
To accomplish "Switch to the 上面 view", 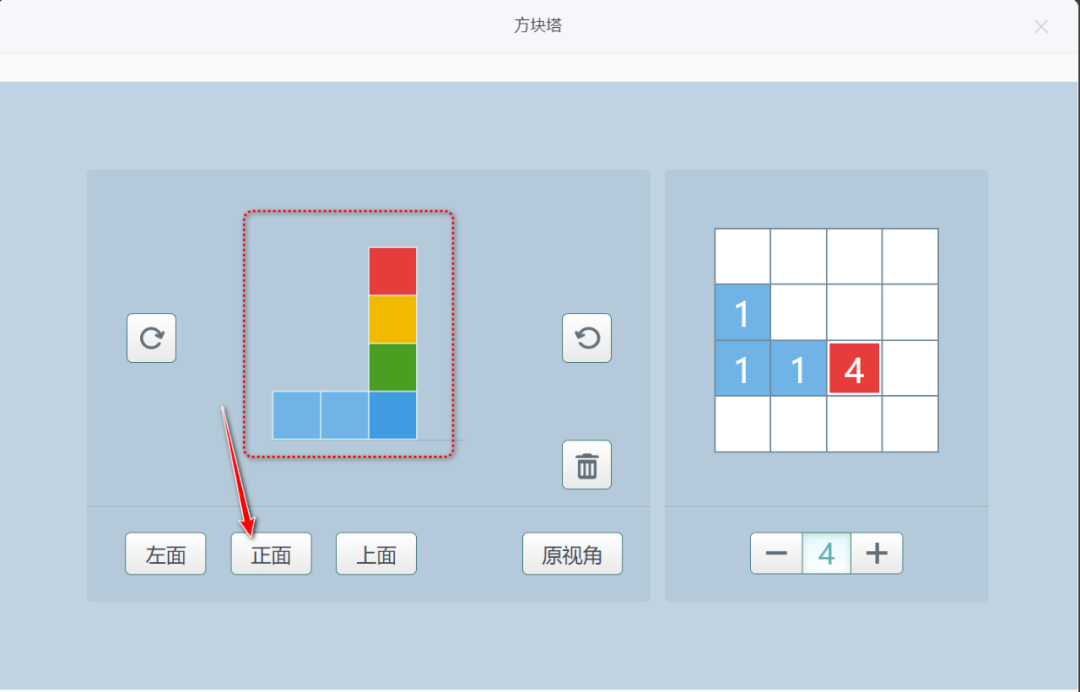I will (x=376, y=553).
